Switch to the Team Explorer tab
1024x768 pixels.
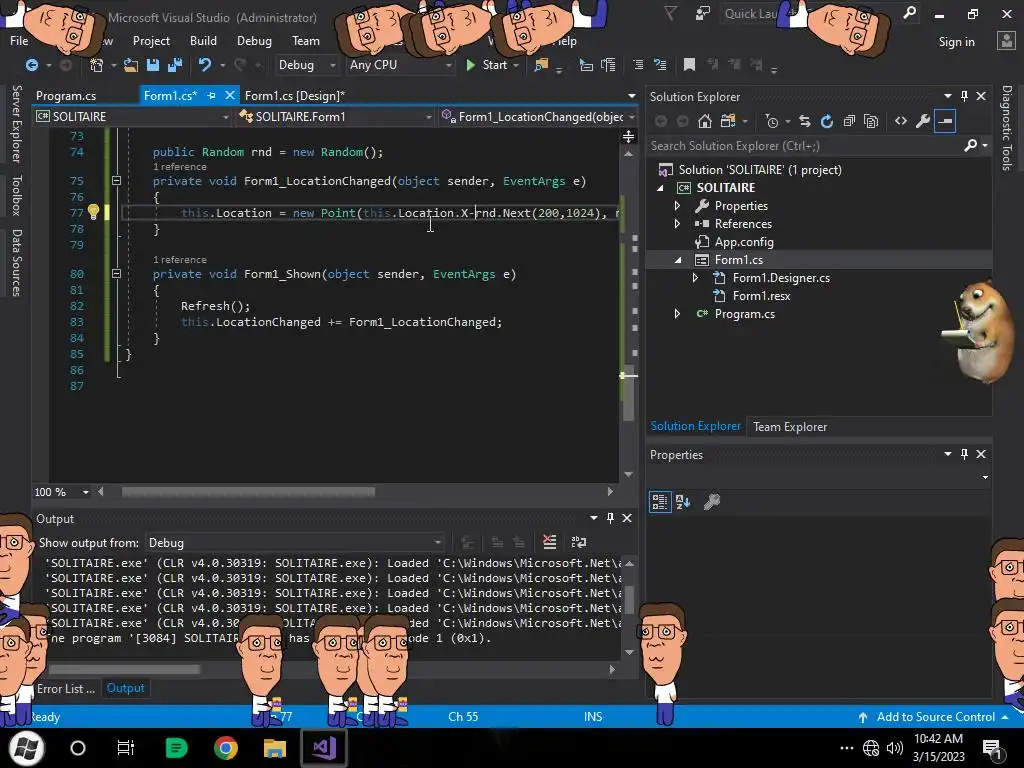pyautogui.click(x=790, y=426)
